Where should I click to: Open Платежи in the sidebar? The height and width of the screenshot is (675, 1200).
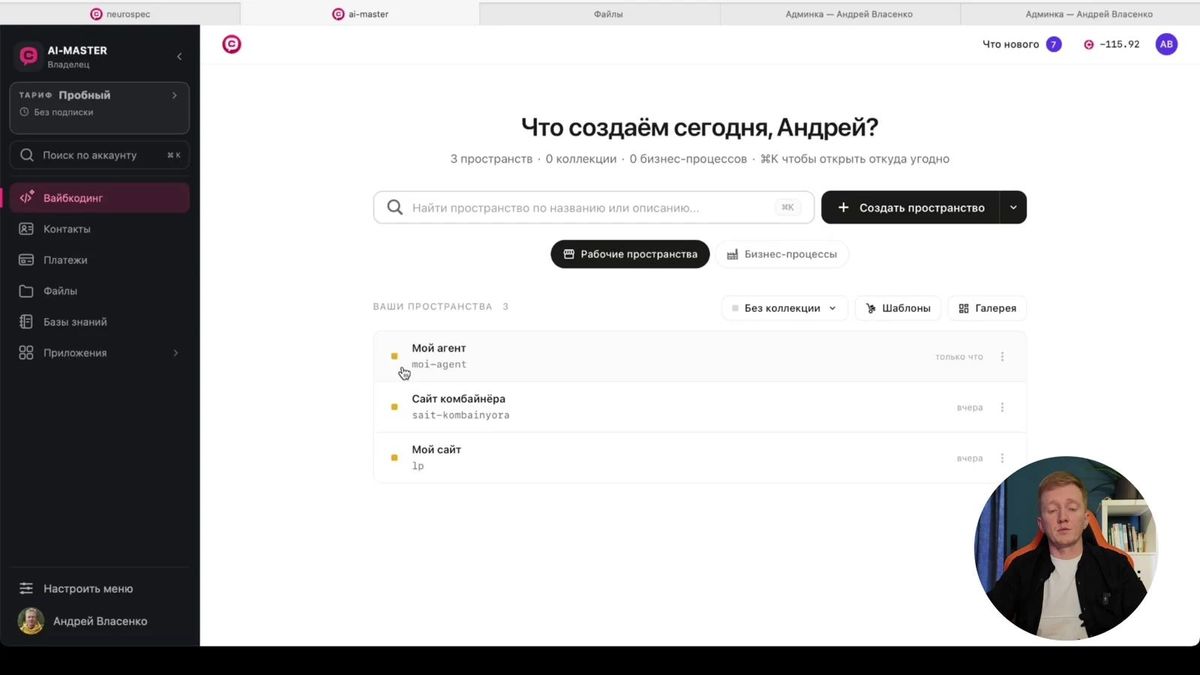[x=99, y=260]
